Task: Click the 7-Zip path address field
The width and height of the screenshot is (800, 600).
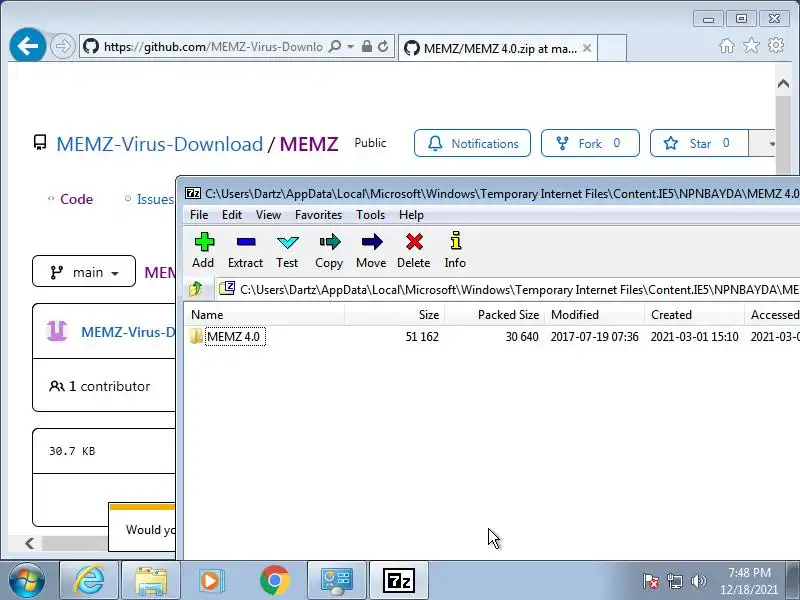Action: click(508, 290)
